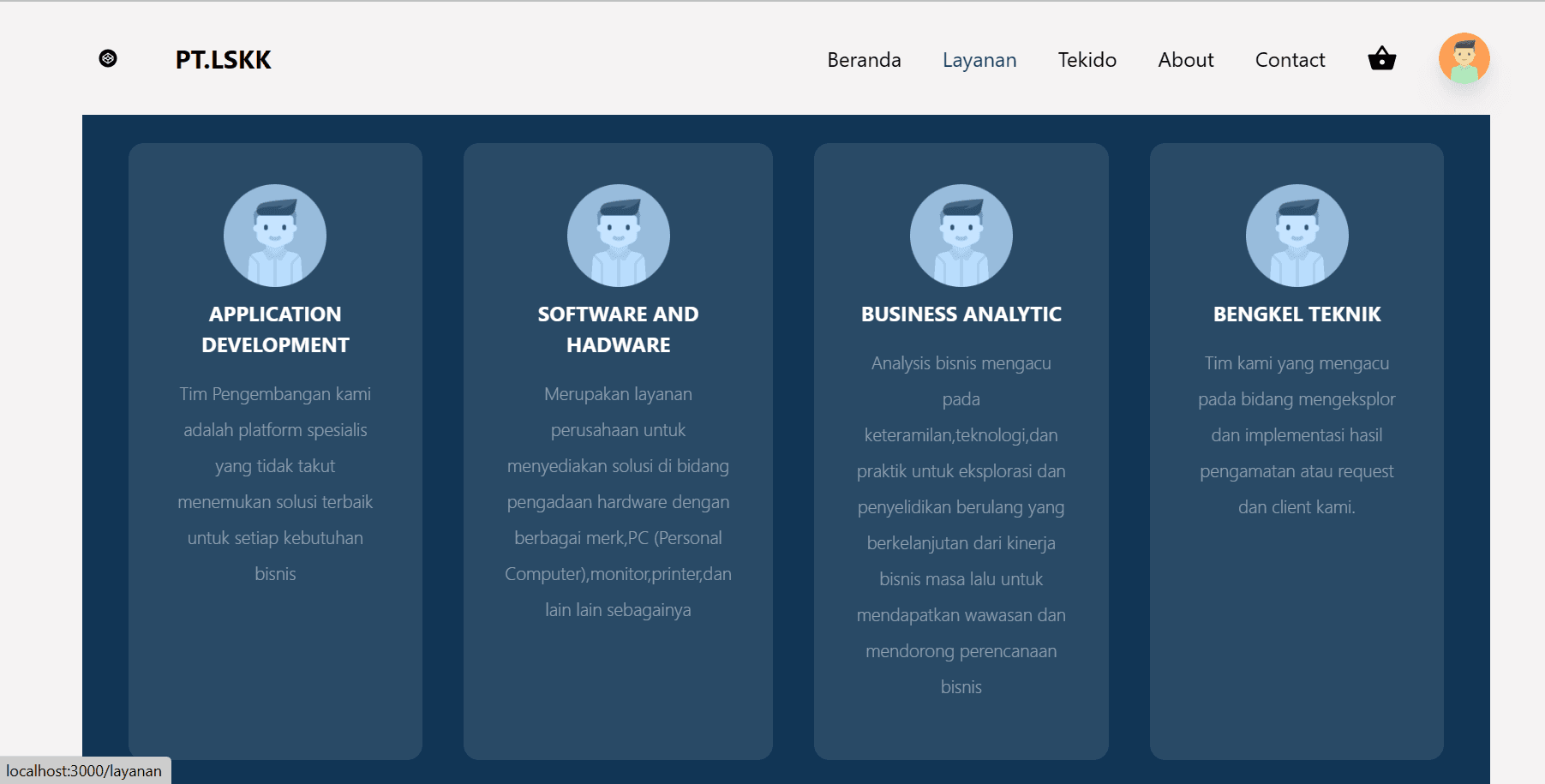Click the Bengkel Teknik description paragraph

[x=1296, y=435]
